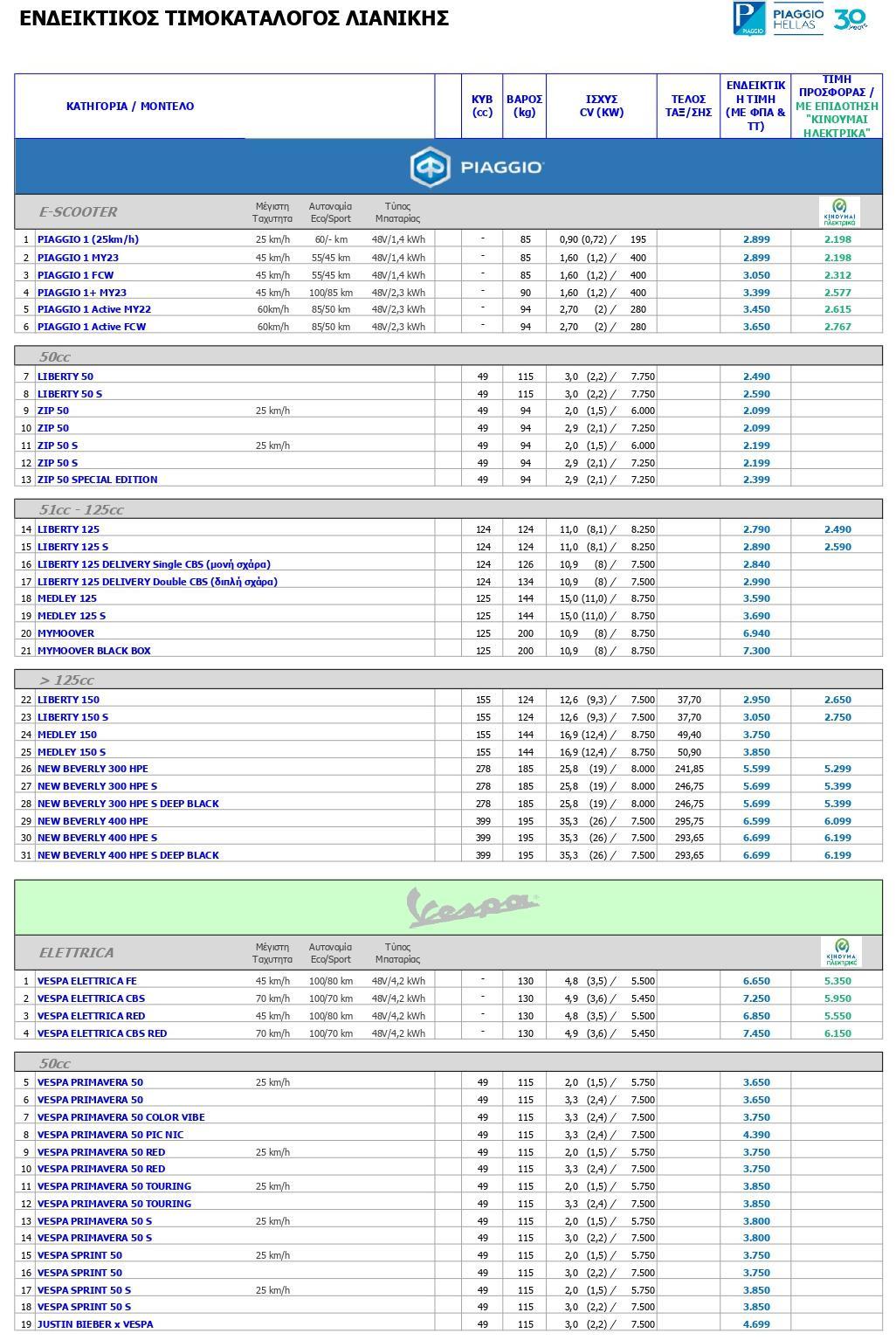Image resolution: width=896 pixels, height=1340 pixels.
Task: Click the Piaggio Hellas logo in the page header
Action: click(x=778, y=18)
